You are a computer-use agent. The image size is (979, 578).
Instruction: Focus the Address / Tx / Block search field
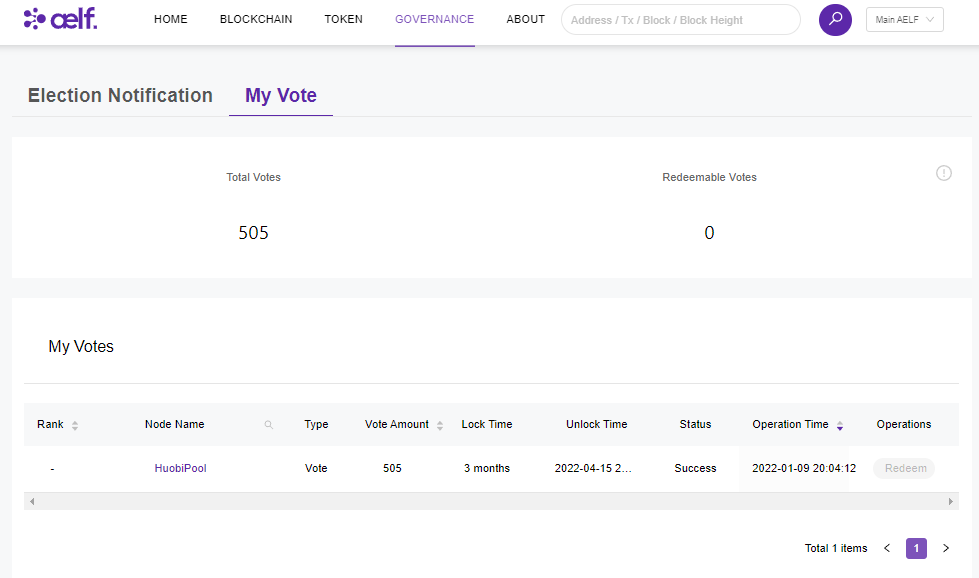point(680,20)
